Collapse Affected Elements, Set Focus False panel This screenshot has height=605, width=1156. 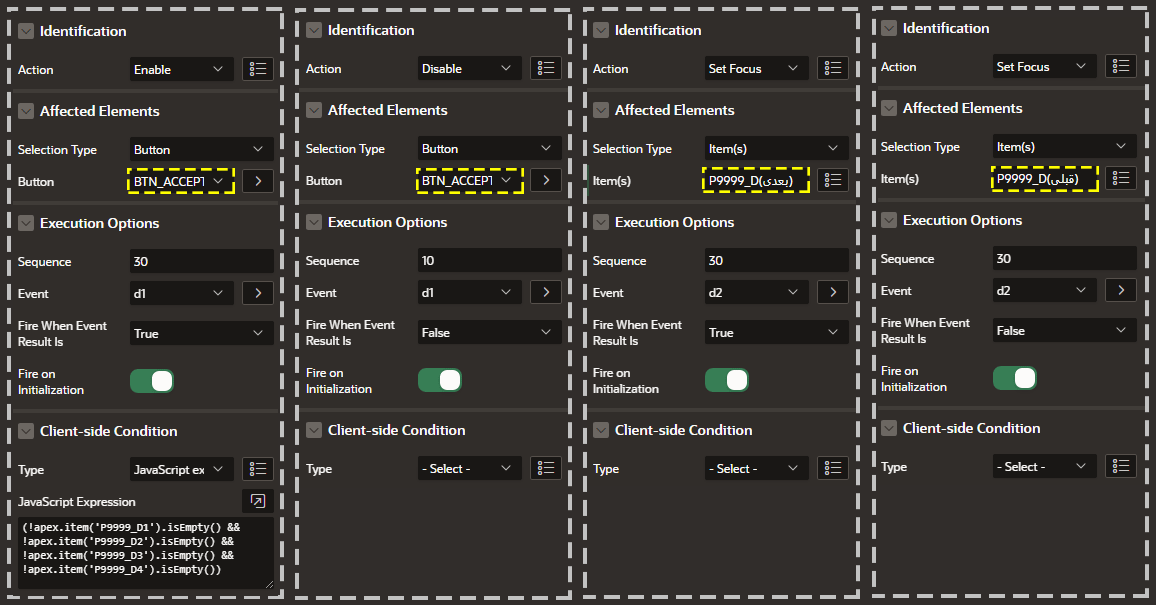coord(889,108)
